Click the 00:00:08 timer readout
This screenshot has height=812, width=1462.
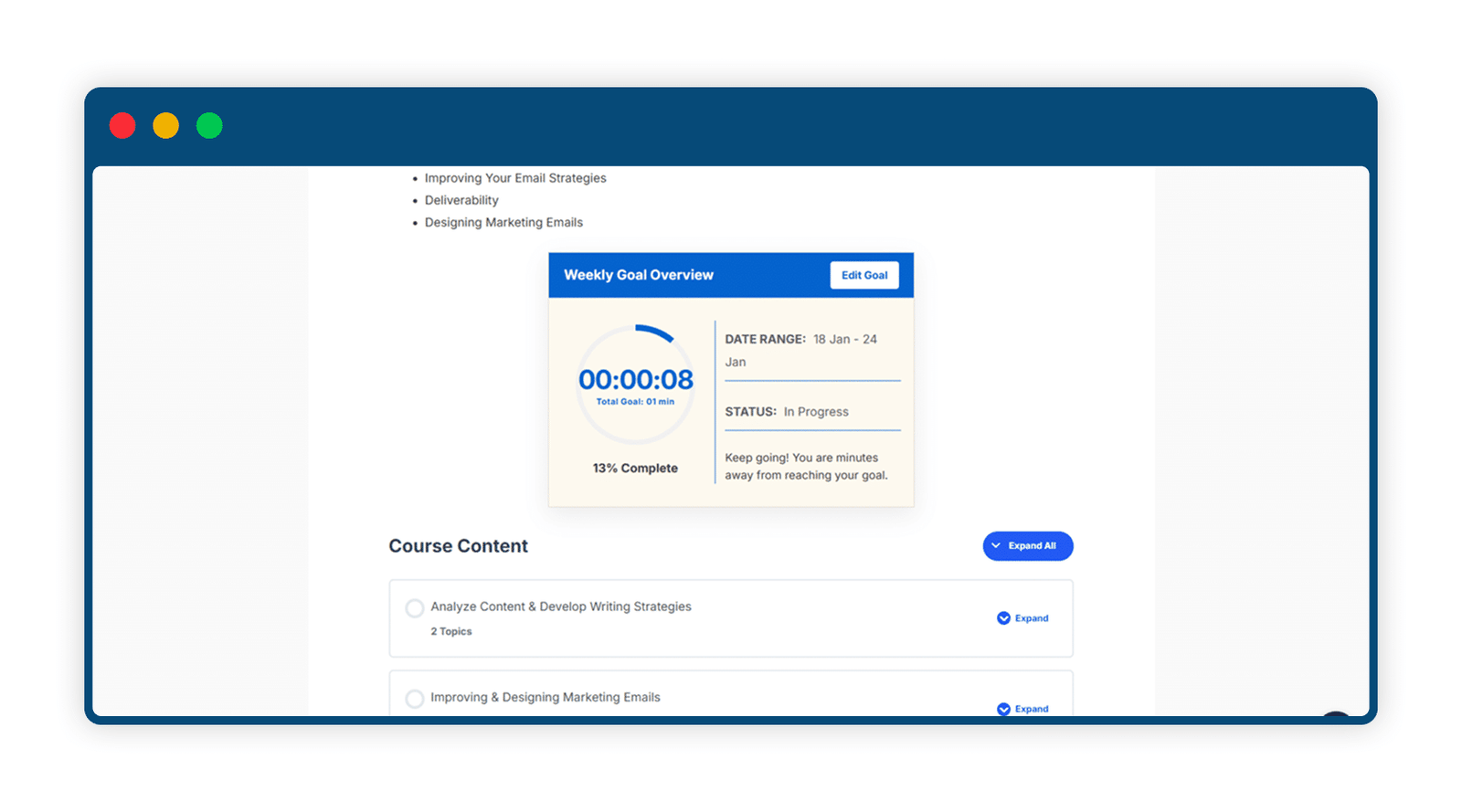636,379
